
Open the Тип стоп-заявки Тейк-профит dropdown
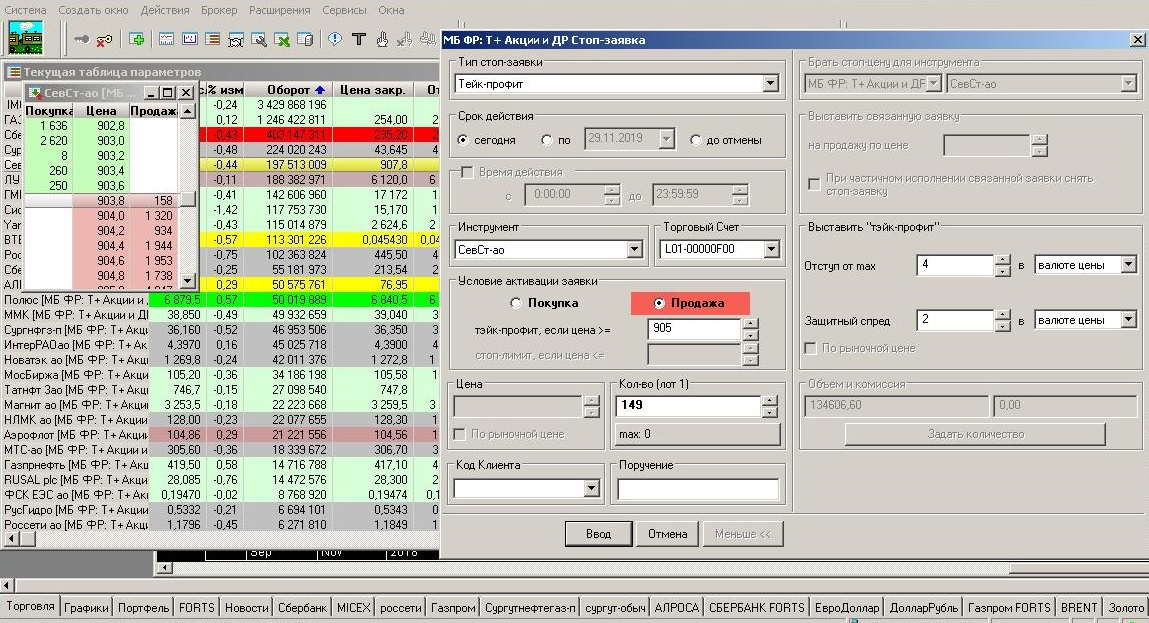pos(770,84)
